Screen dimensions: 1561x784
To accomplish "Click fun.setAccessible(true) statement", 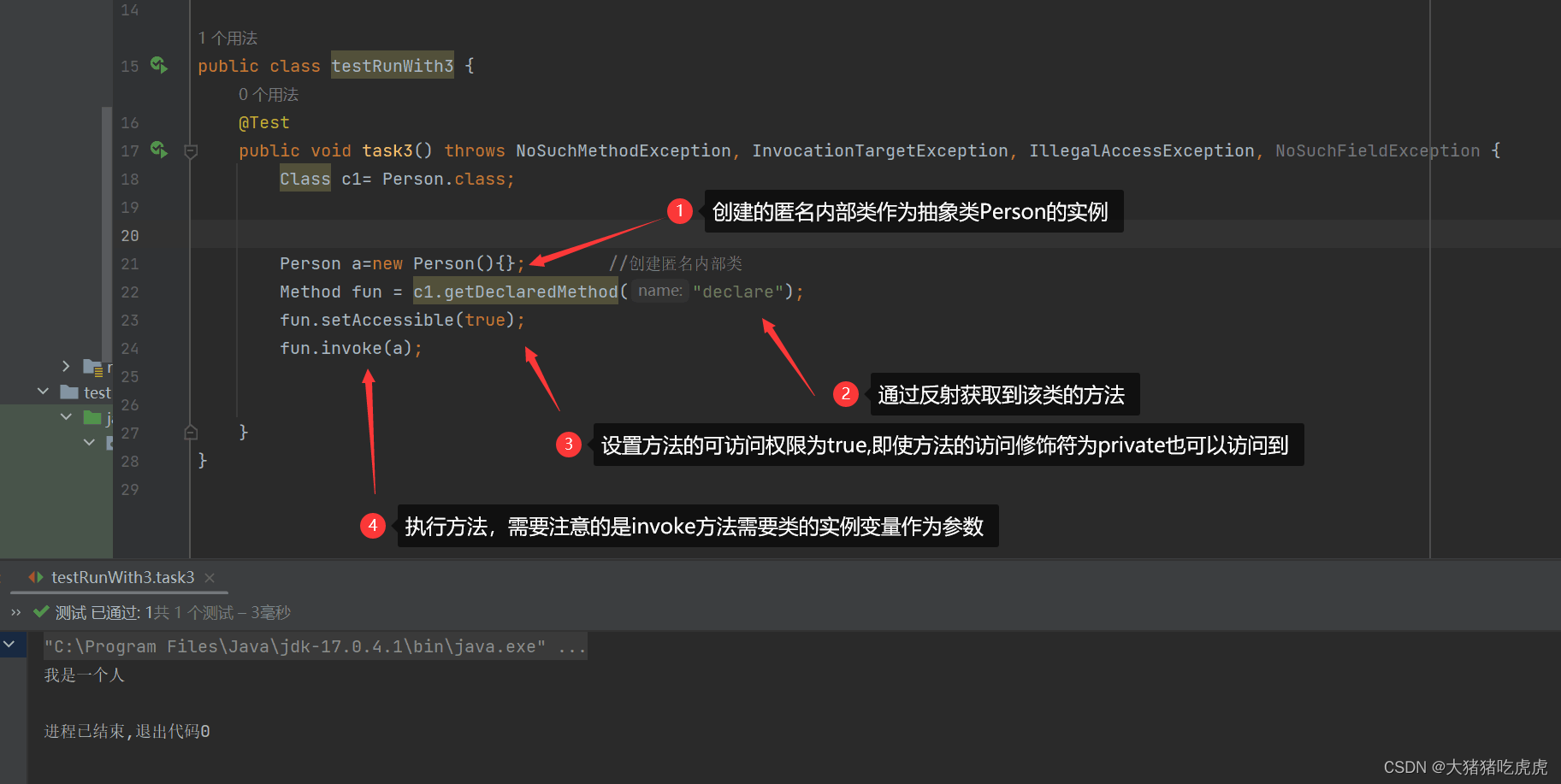I will 402,320.
